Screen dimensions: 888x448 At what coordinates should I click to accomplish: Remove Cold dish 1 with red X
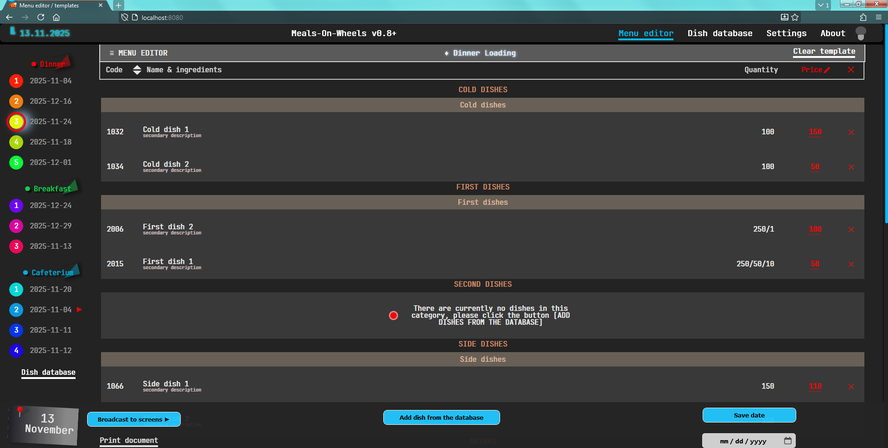[x=851, y=132]
